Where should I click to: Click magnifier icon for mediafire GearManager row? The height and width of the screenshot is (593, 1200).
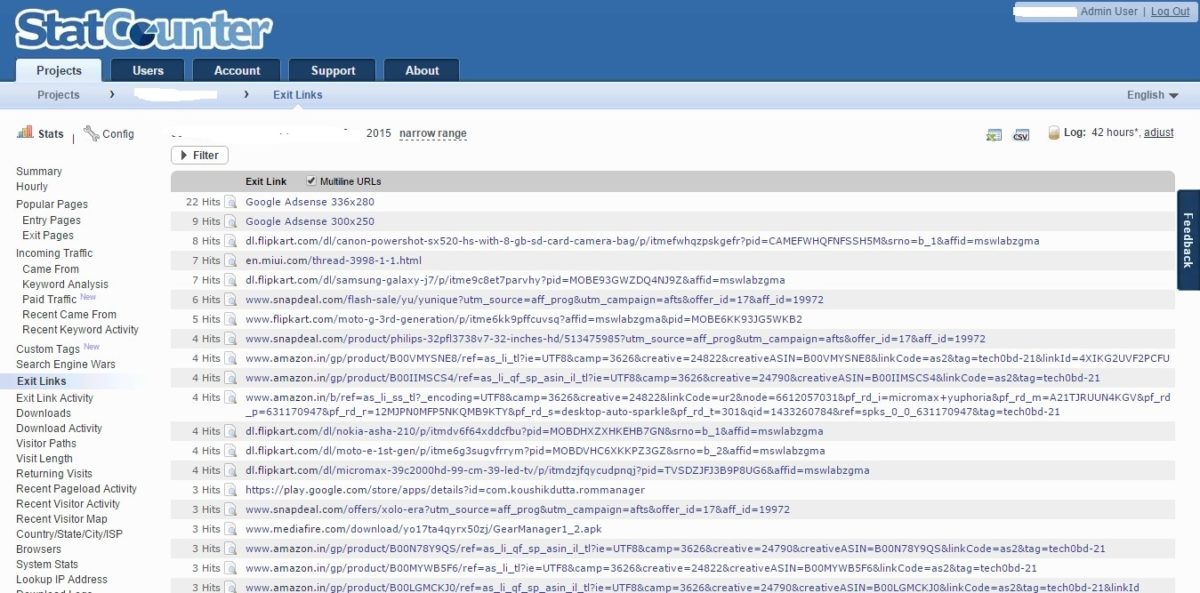[230, 529]
